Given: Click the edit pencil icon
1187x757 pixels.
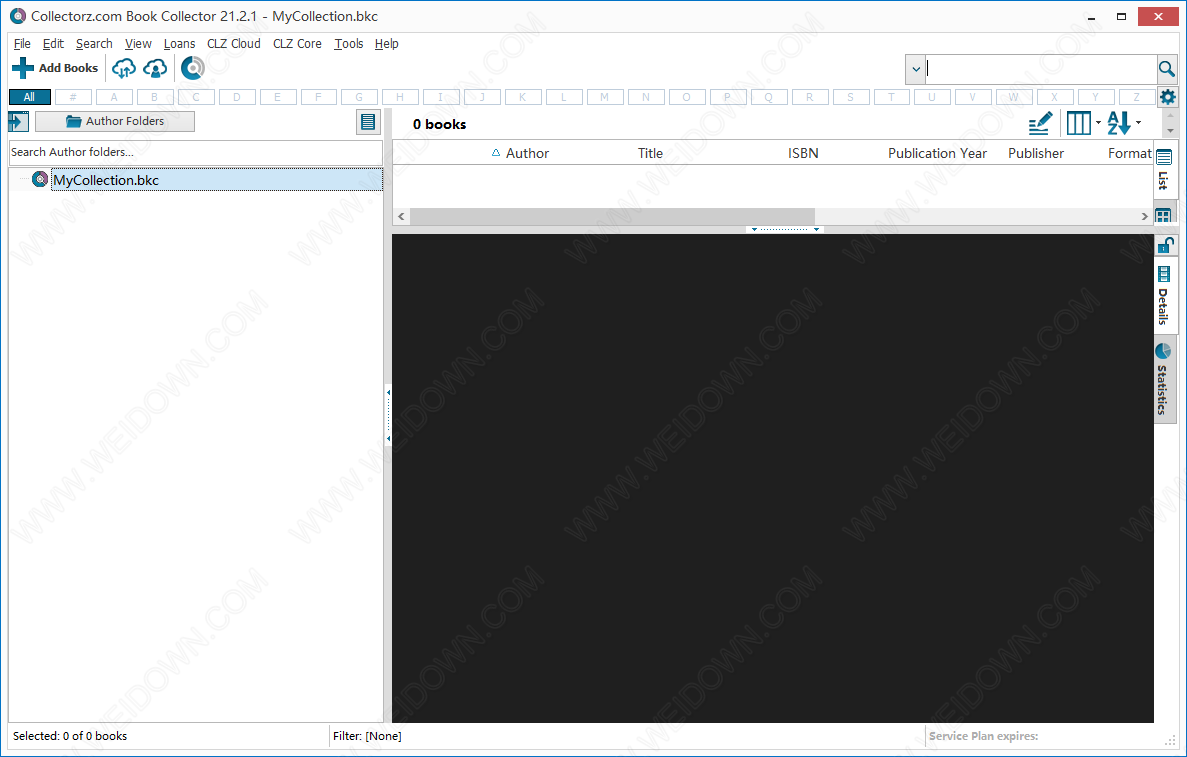Looking at the screenshot, I should [x=1040, y=124].
